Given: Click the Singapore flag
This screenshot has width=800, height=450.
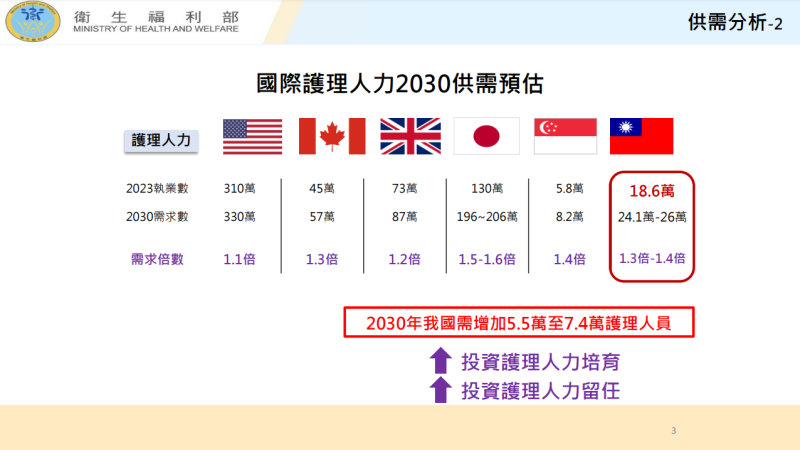Looking at the screenshot, I should point(565,136).
